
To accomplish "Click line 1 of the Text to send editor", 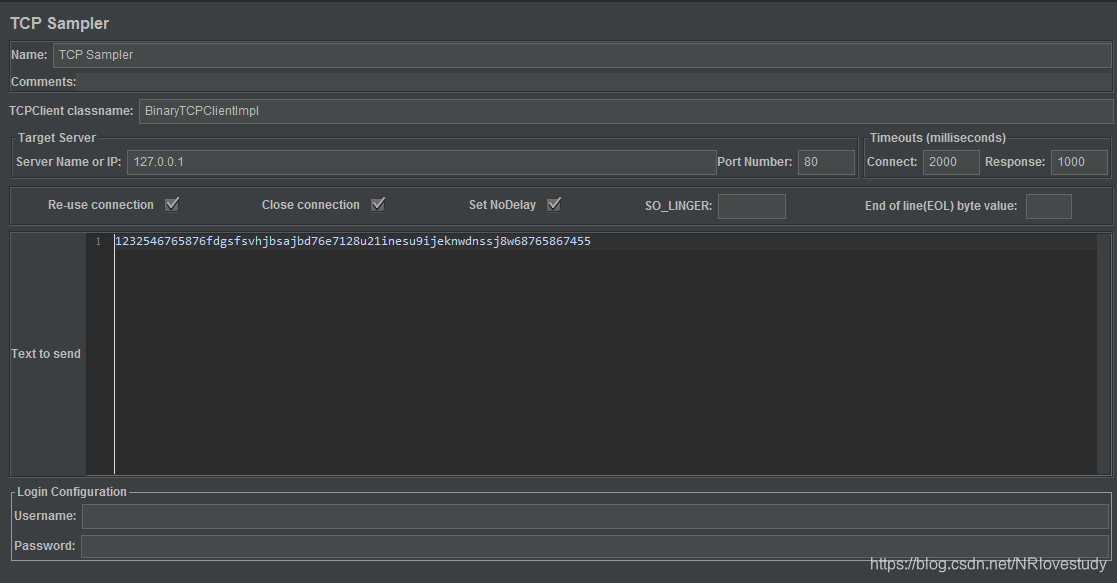I will coord(606,242).
